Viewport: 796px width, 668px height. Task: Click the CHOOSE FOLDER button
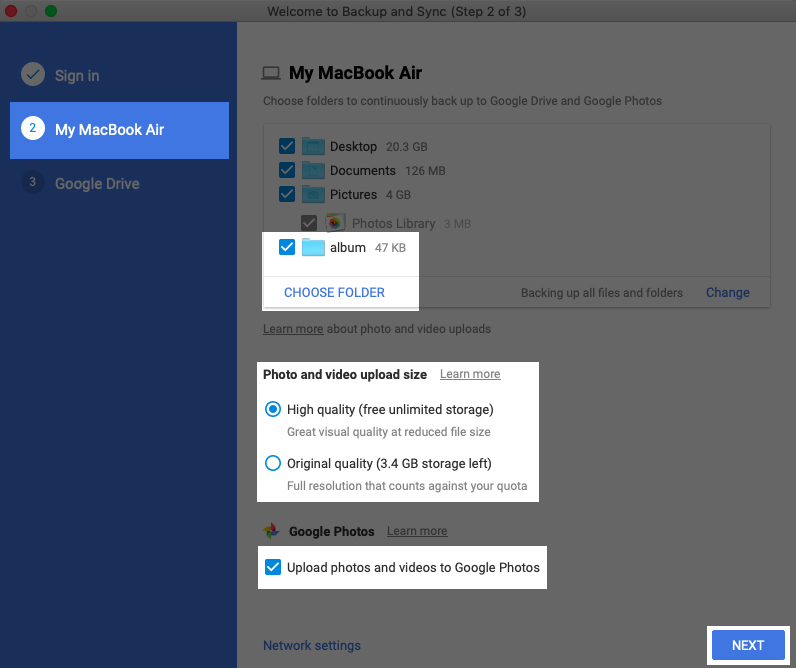click(x=334, y=292)
